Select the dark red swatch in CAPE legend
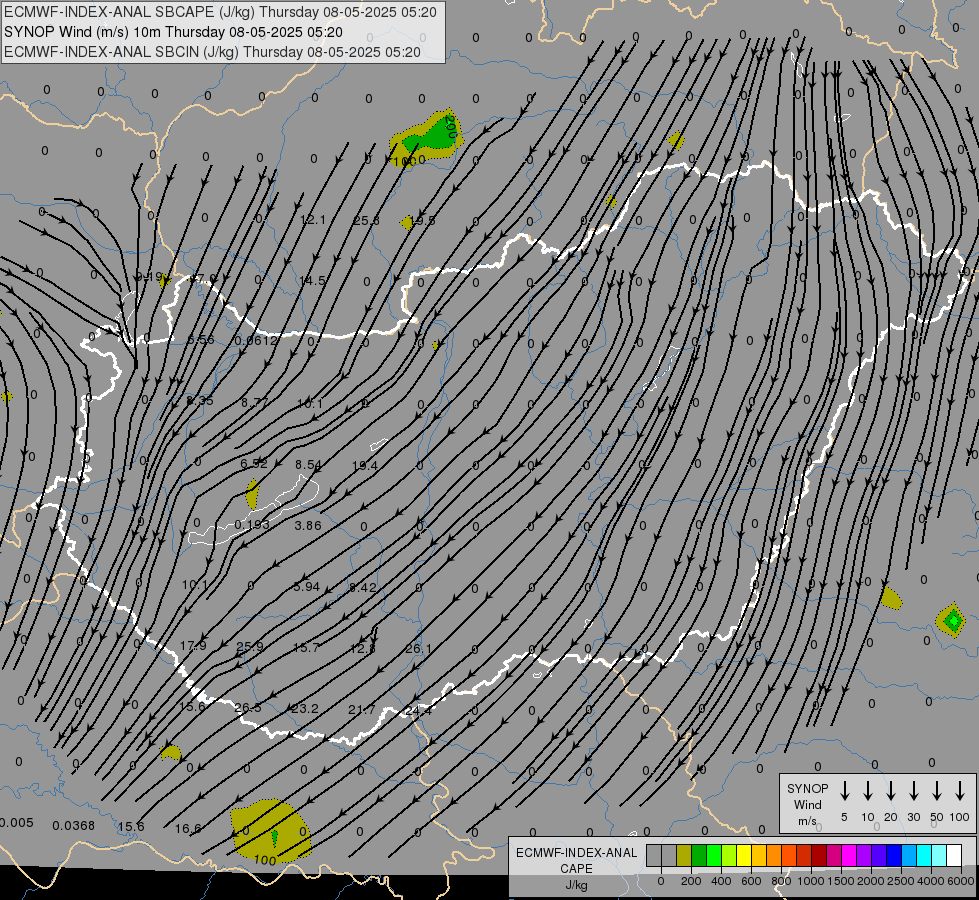979x900 pixels. pyautogui.click(x=819, y=855)
